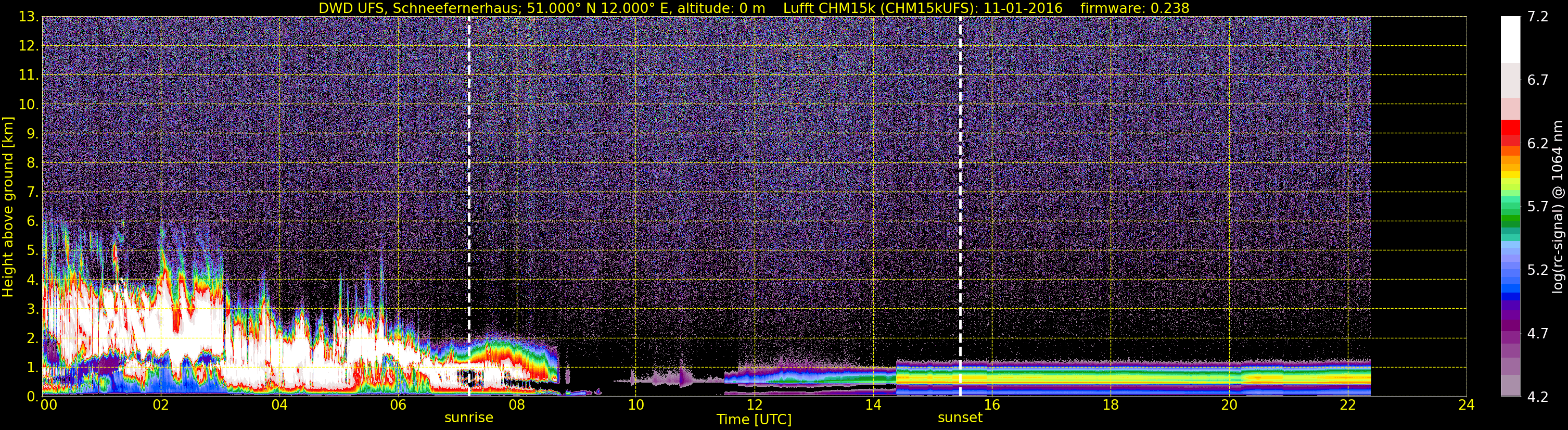The width and height of the screenshot is (1568, 430).
Task: Click the x-axis tick label '00'
Action: [x=49, y=405]
